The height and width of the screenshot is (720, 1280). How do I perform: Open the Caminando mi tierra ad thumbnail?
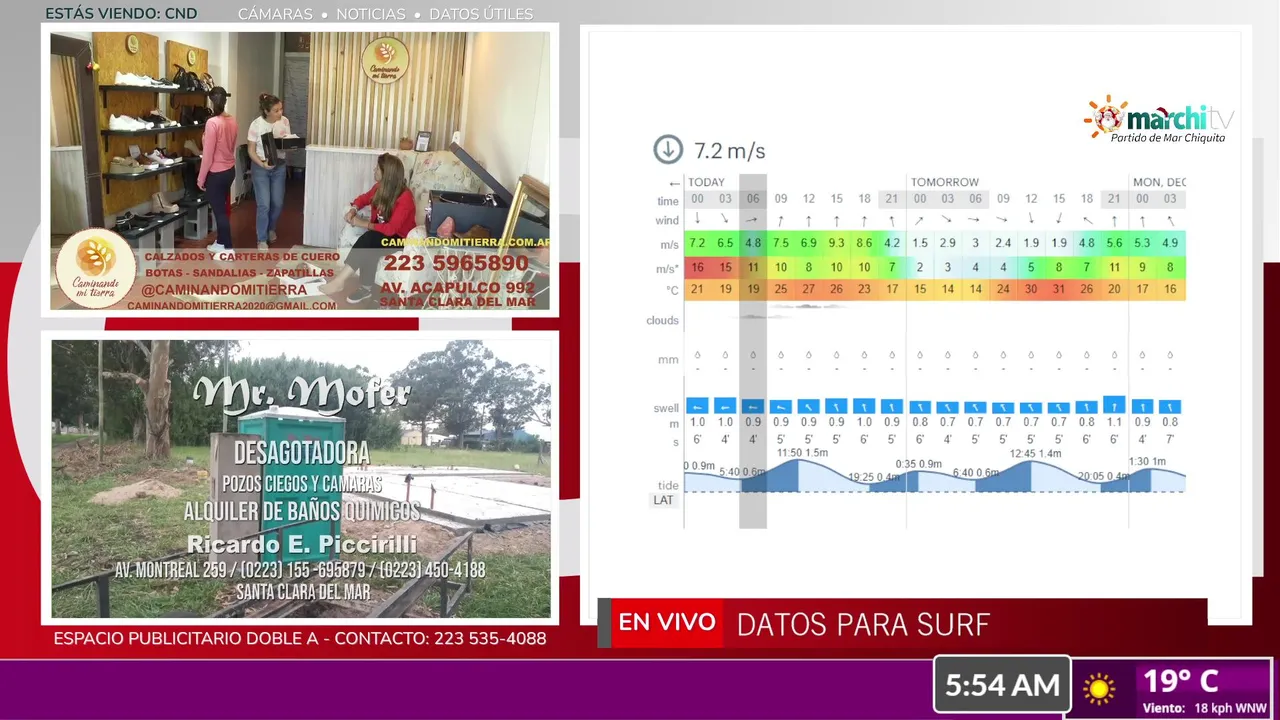[x=300, y=171]
